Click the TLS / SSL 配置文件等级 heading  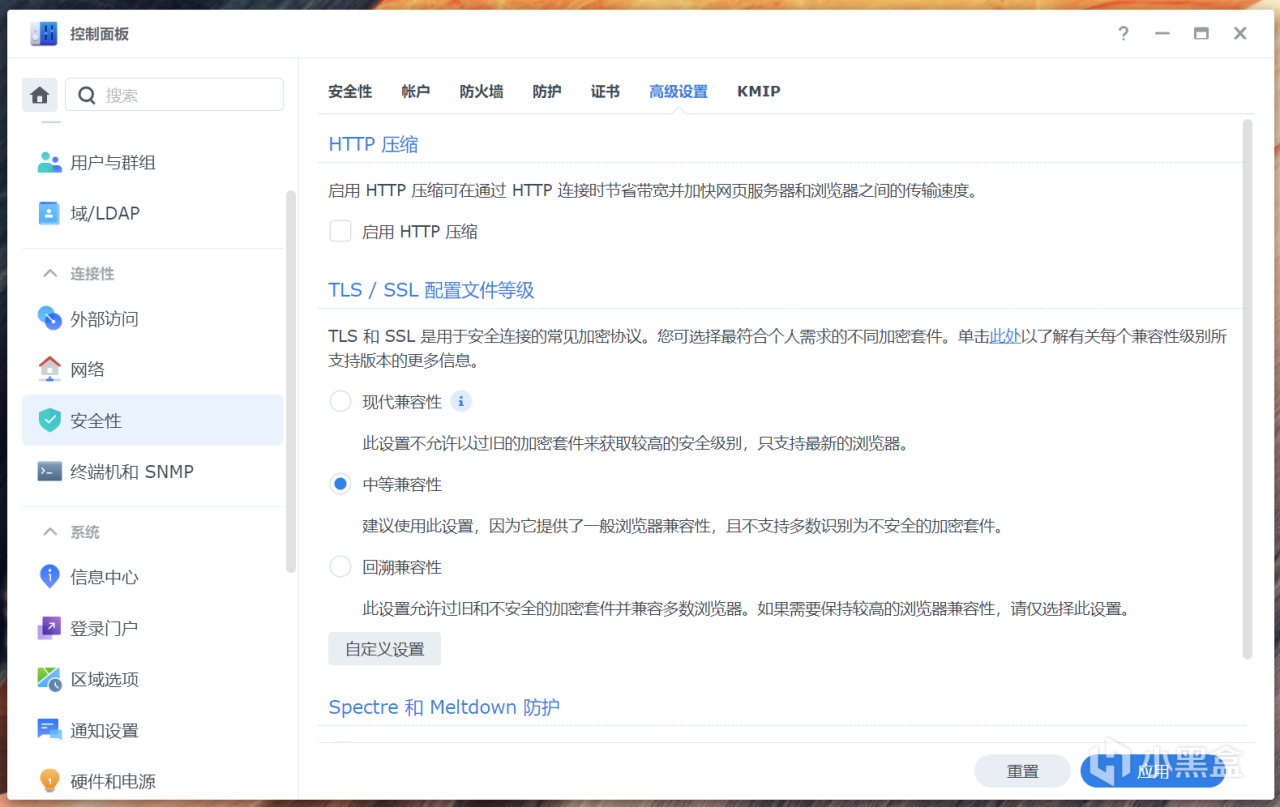[x=431, y=290]
